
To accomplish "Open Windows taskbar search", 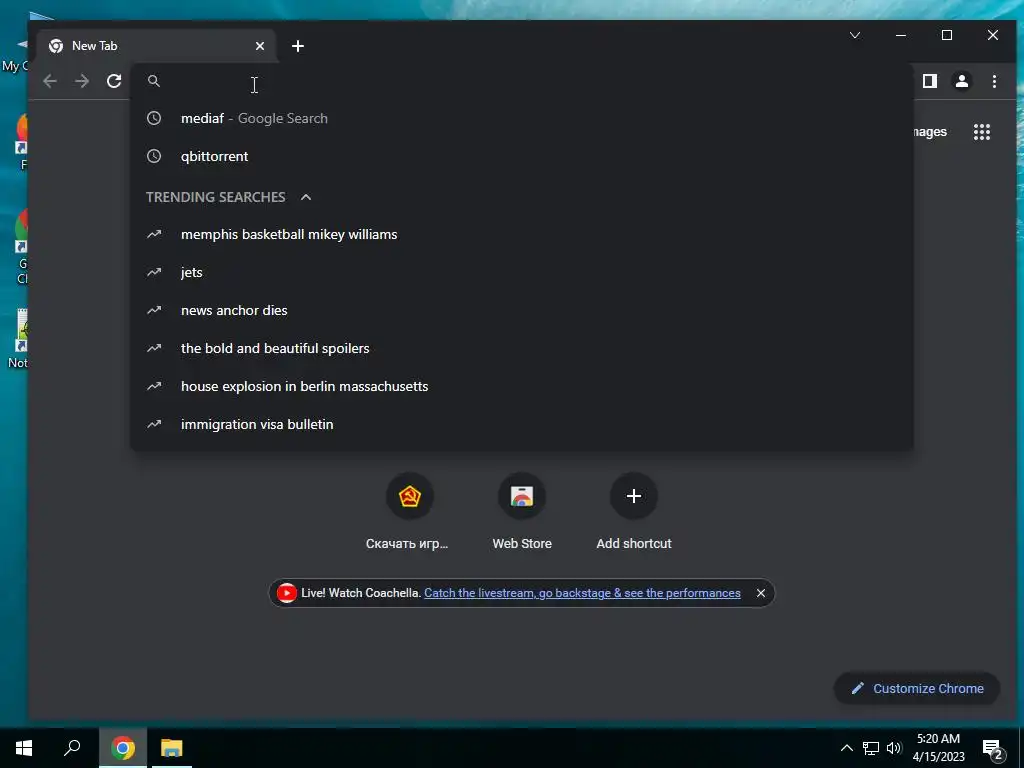I will point(72,748).
